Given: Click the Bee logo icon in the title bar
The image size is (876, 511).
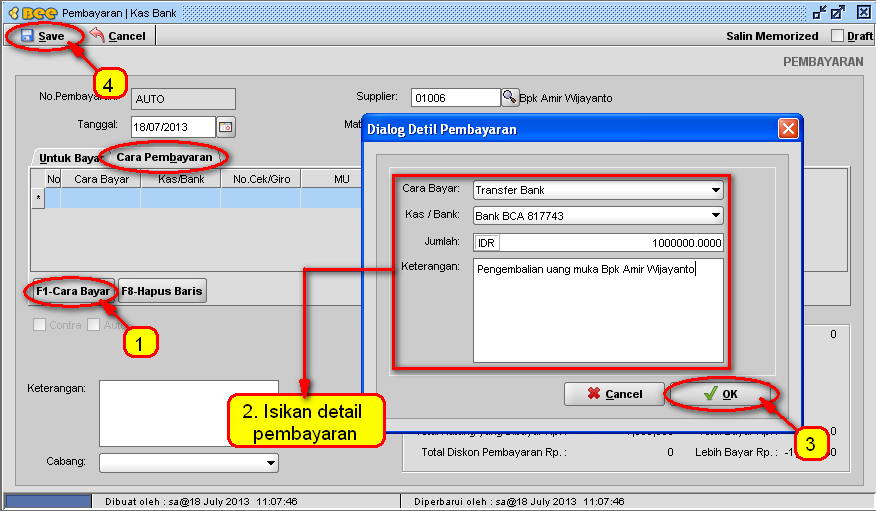Looking at the screenshot, I should pyautogui.click(x=33, y=13).
